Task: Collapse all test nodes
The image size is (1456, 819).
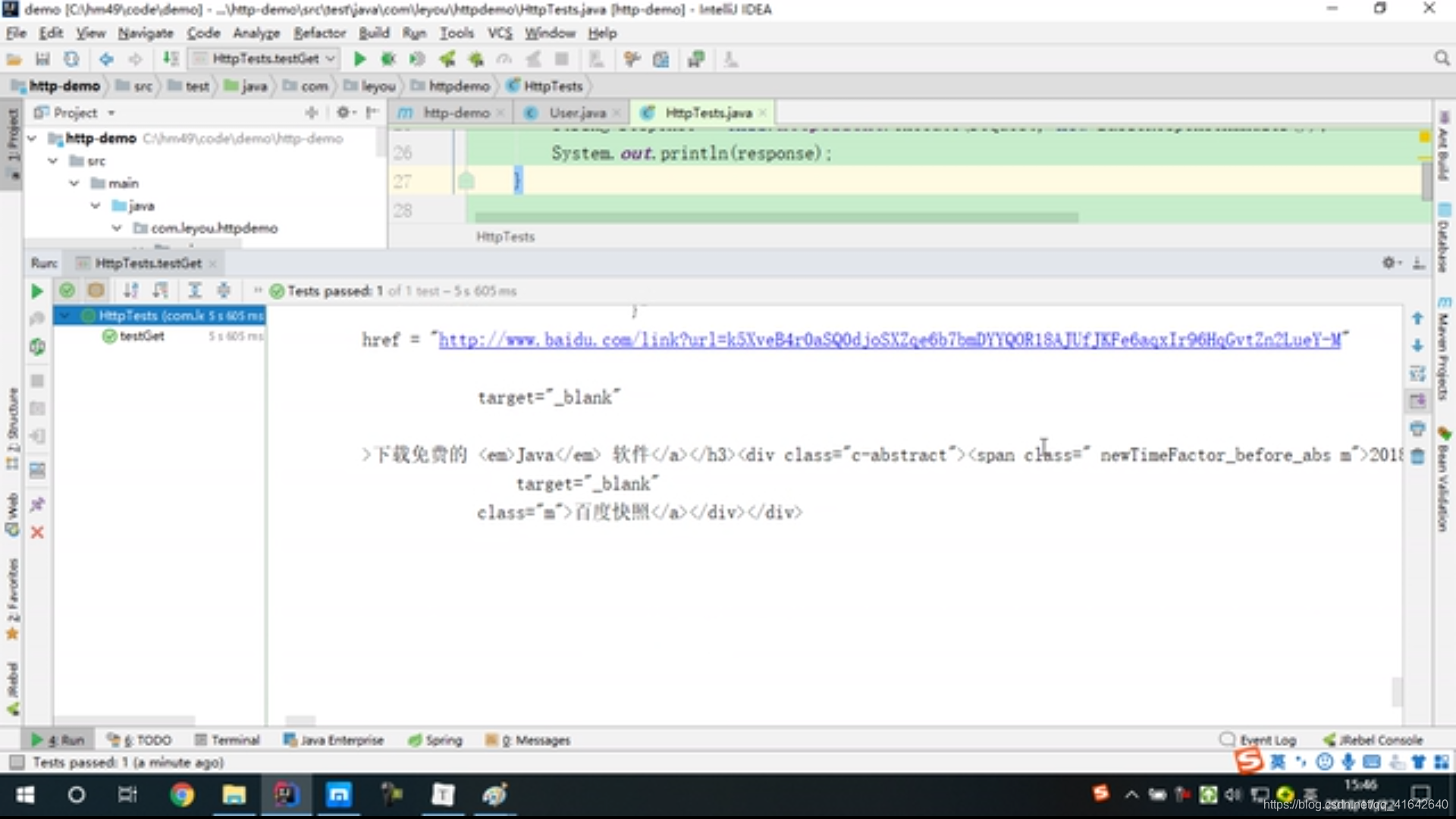Action: [x=224, y=290]
